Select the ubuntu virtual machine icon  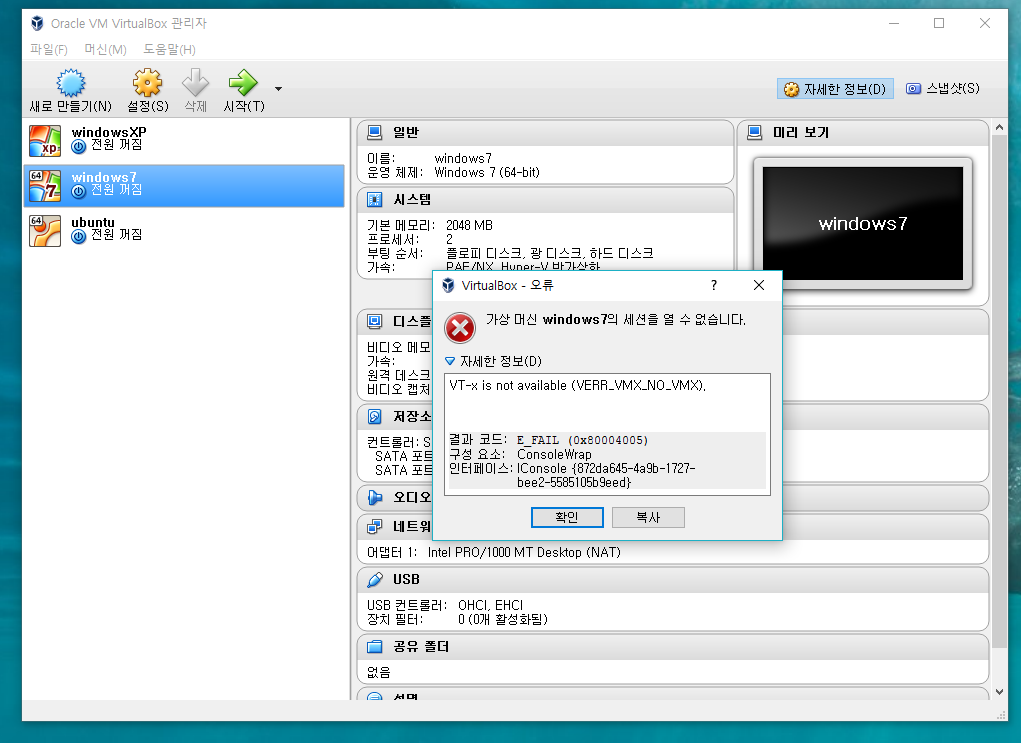click(45, 231)
